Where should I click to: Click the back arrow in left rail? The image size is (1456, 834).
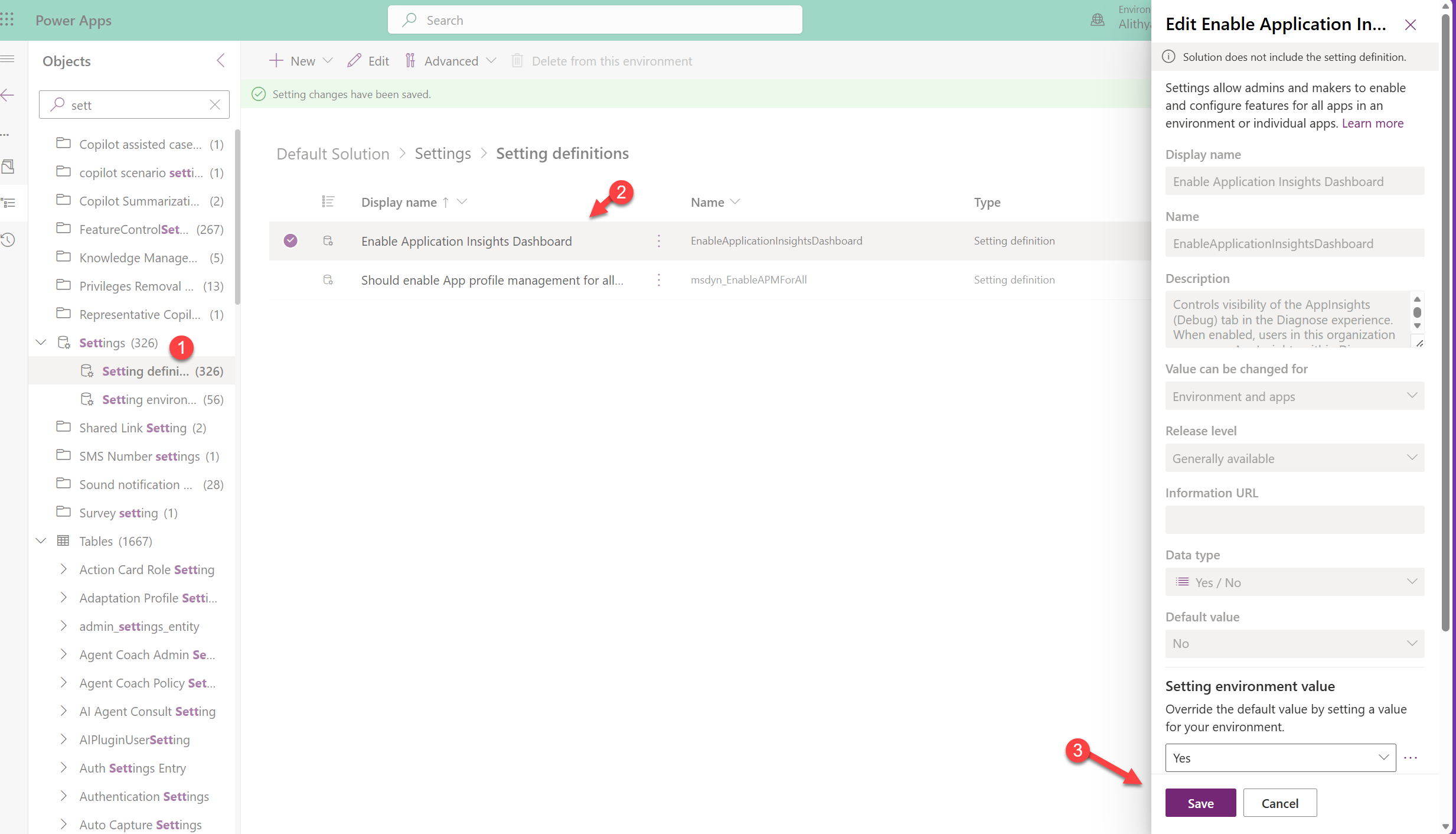click(x=7, y=95)
